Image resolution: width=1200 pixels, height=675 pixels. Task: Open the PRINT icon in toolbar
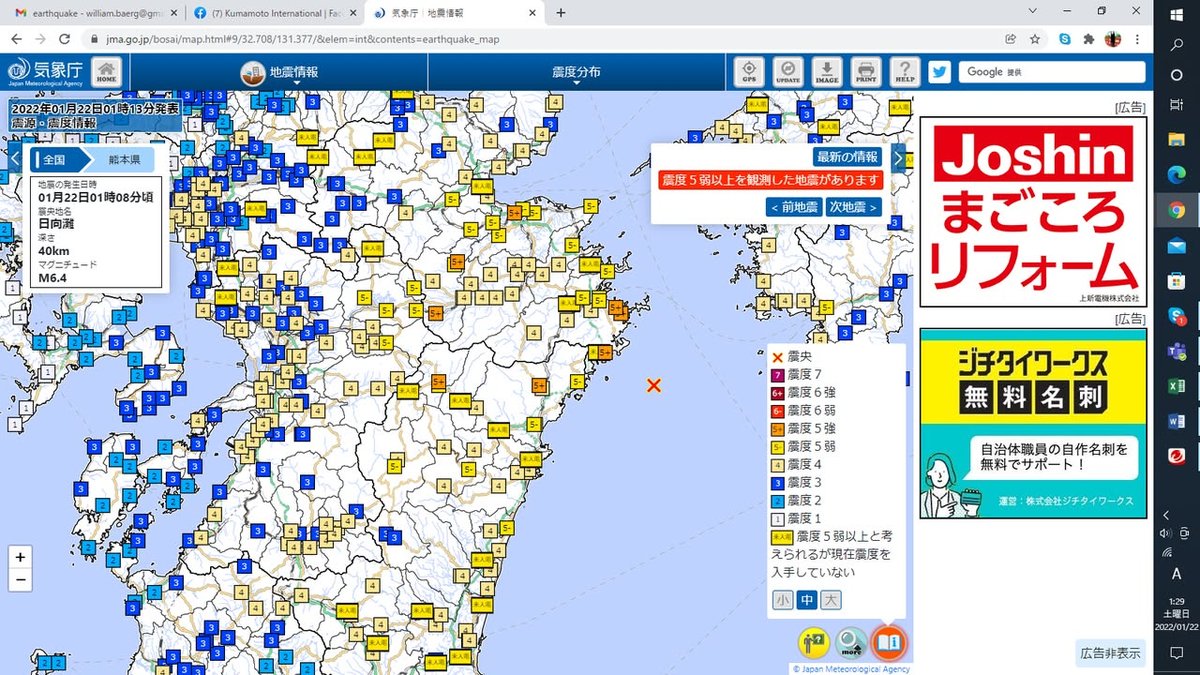pos(865,72)
